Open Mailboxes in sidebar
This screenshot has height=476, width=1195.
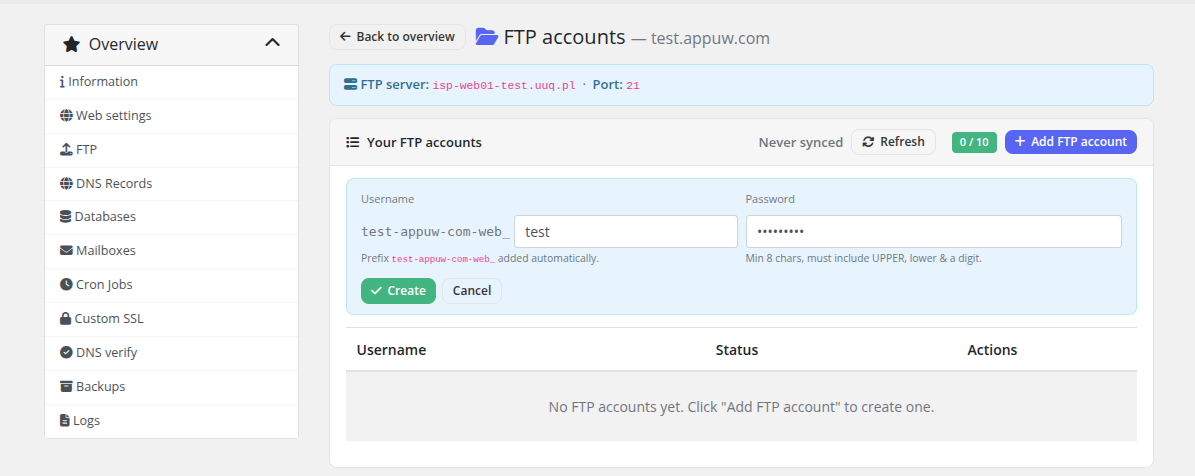coord(171,251)
